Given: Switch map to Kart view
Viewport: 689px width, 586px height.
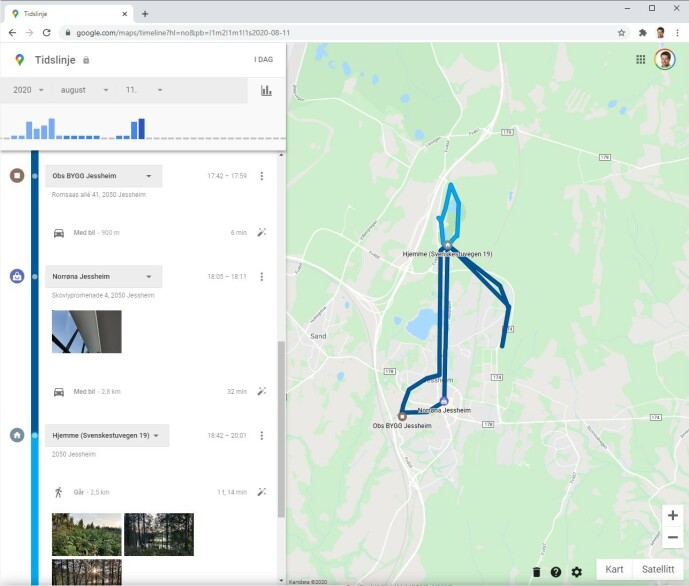Looking at the screenshot, I should (x=614, y=569).
